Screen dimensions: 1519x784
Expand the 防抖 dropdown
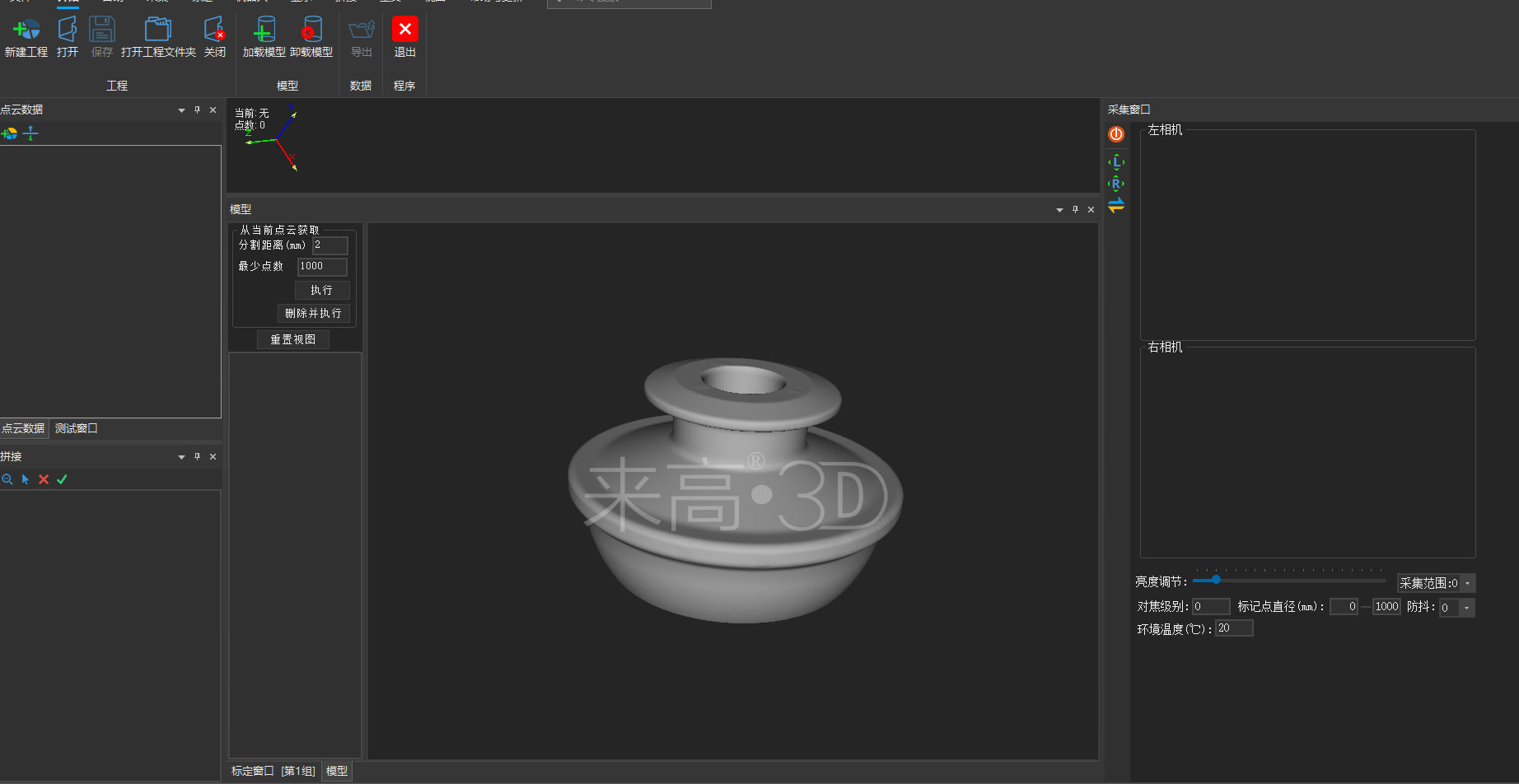click(x=1466, y=608)
